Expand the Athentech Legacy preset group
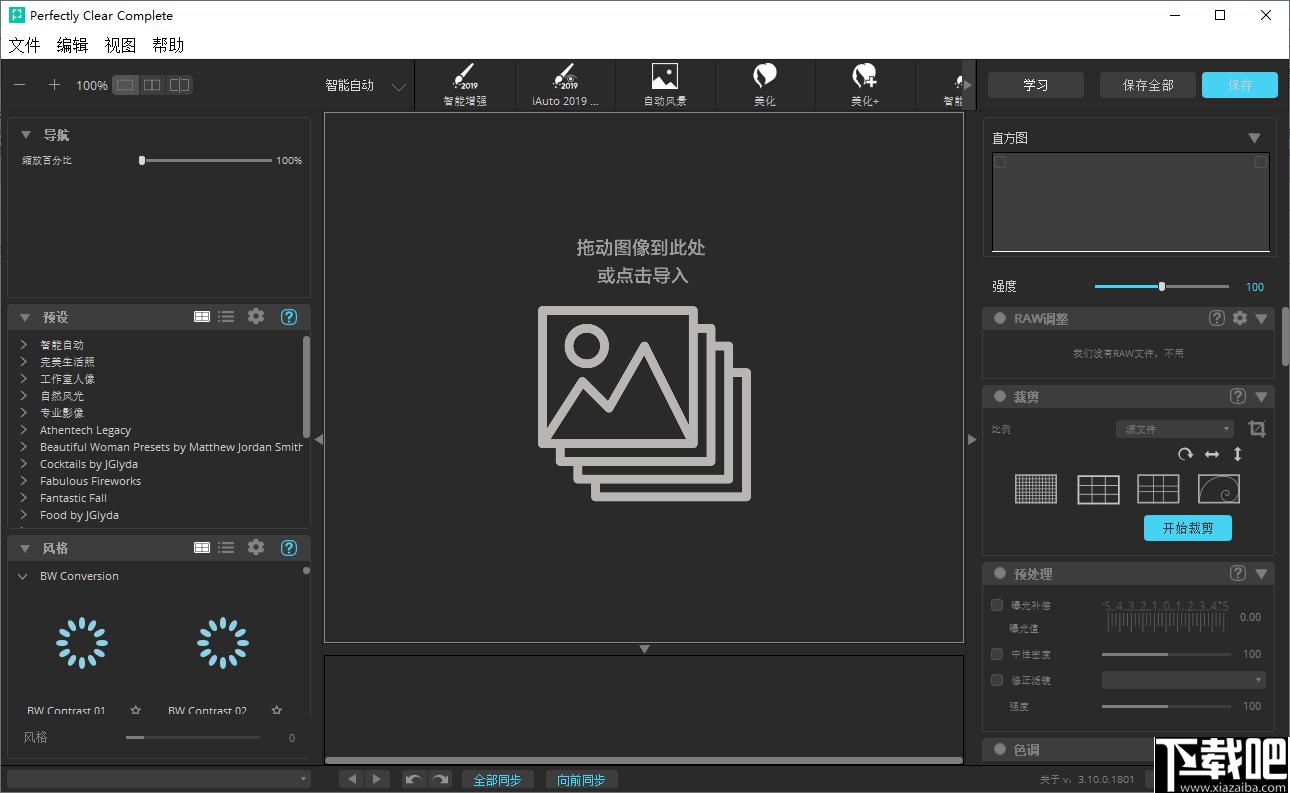This screenshot has height=793, width=1290. click(24, 430)
